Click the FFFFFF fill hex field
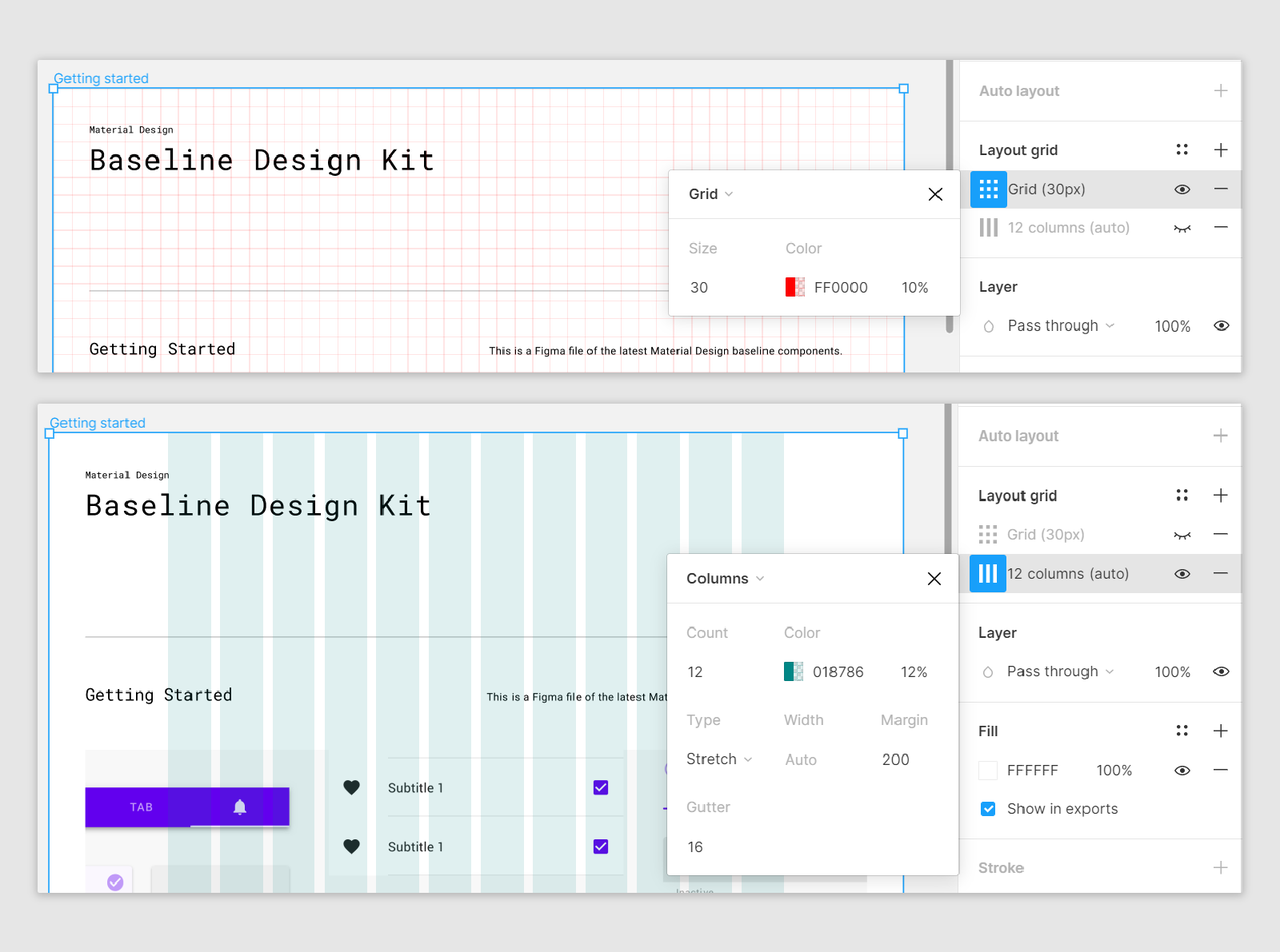The height and width of the screenshot is (952, 1280). (x=1032, y=771)
